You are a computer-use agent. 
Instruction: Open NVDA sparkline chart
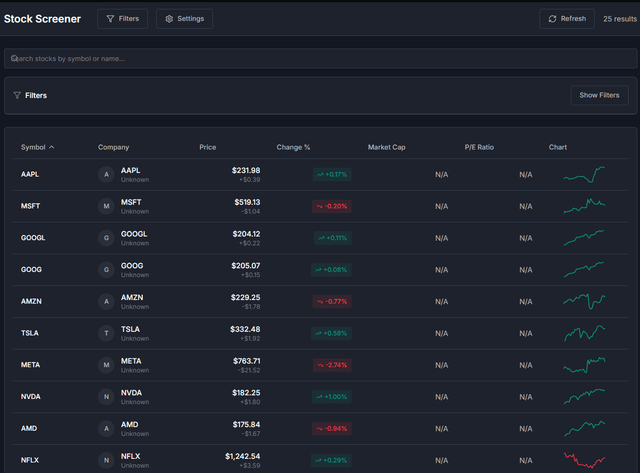(x=584, y=397)
